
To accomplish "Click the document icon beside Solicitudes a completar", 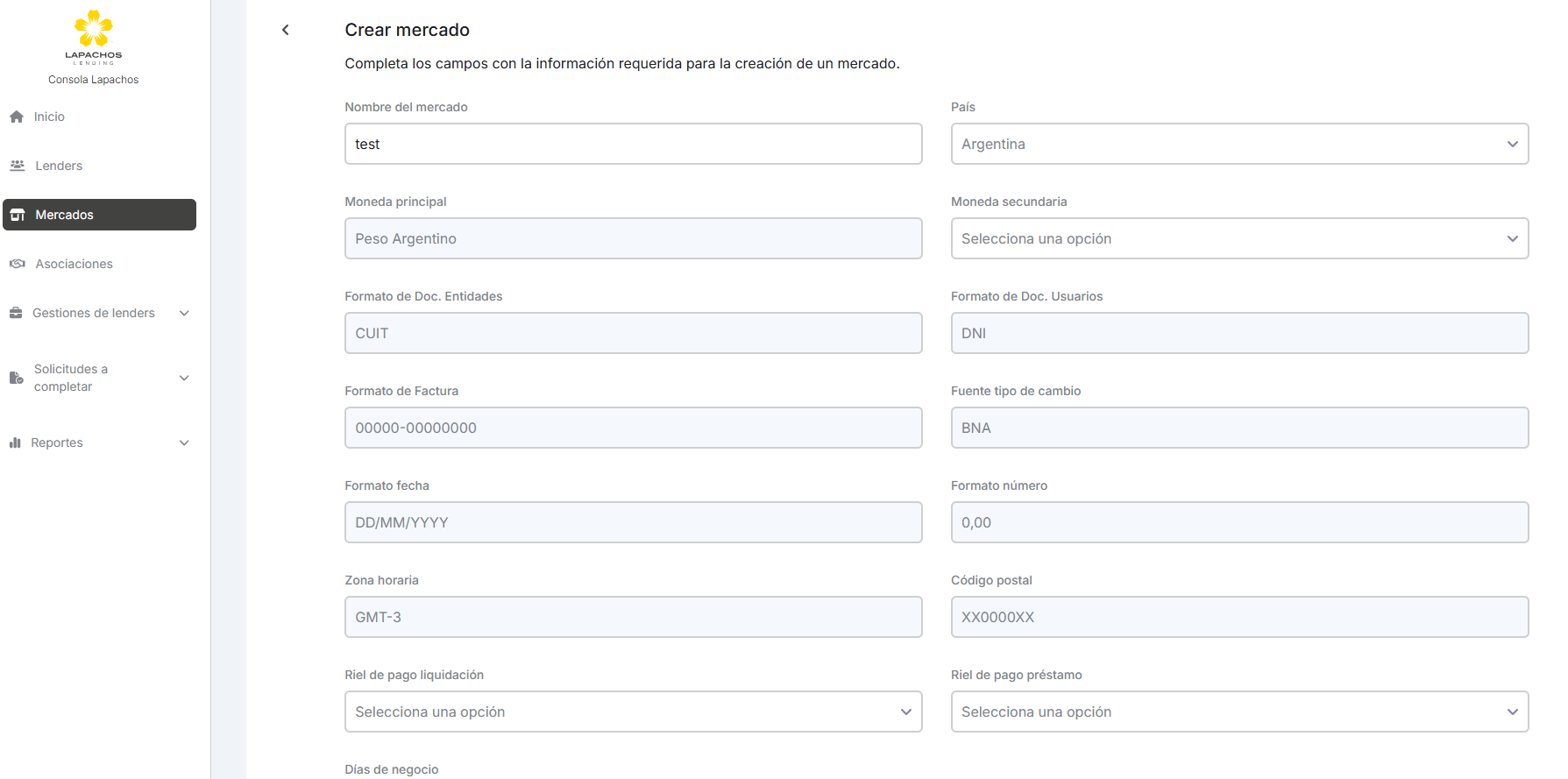I will pos(16,378).
